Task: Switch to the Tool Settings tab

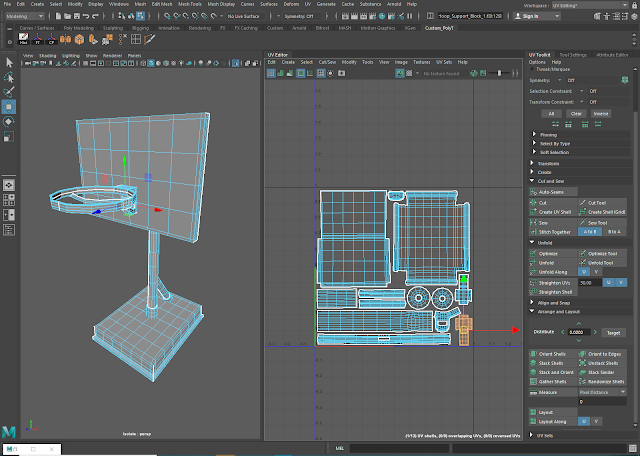Action: click(x=573, y=53)
